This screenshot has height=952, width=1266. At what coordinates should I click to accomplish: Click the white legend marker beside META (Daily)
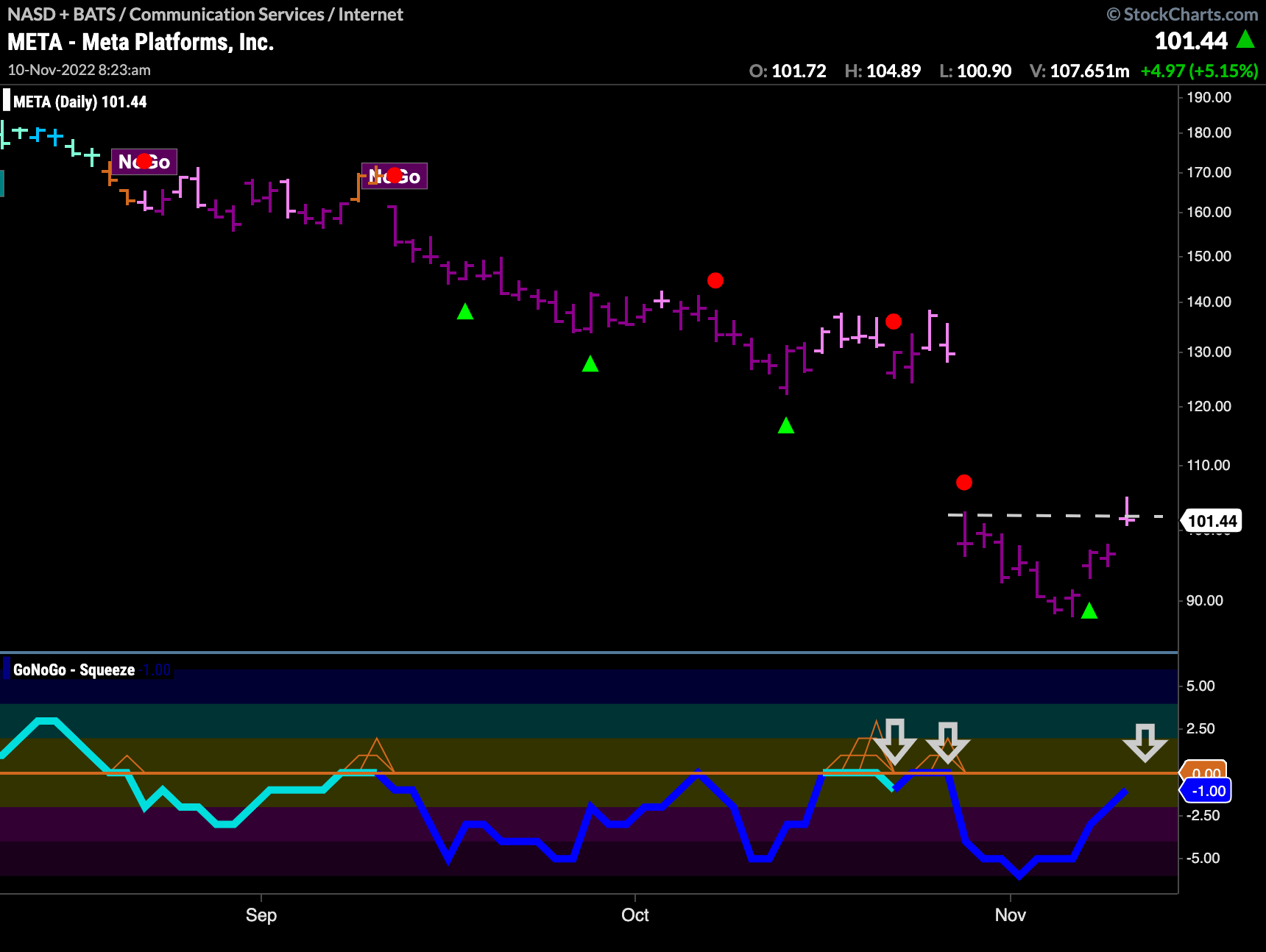point(7,100)
